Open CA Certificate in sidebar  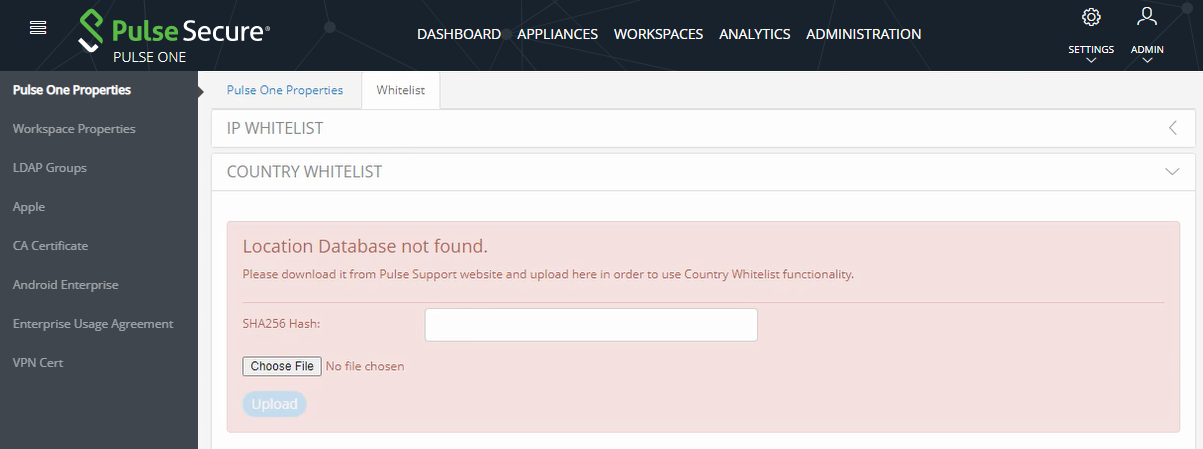coord(50,246)
